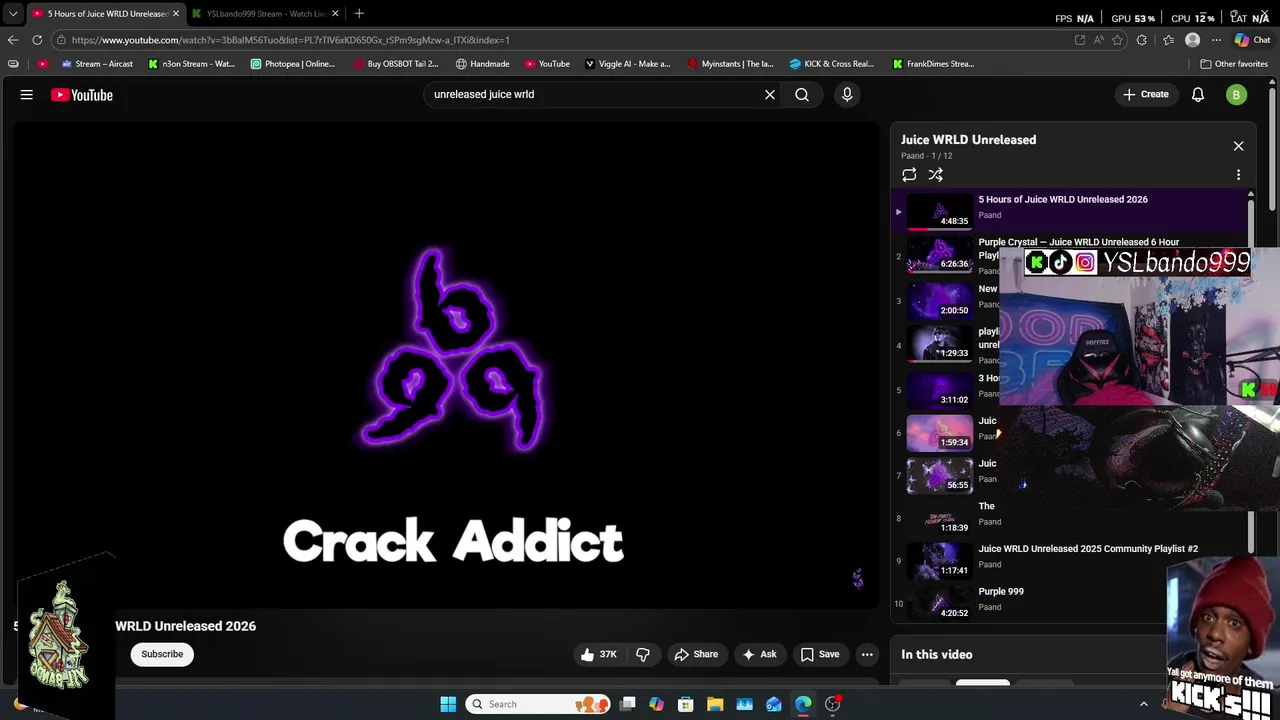
Task: Open Stream – Aircast bookmark
Action: click(97, 64)
